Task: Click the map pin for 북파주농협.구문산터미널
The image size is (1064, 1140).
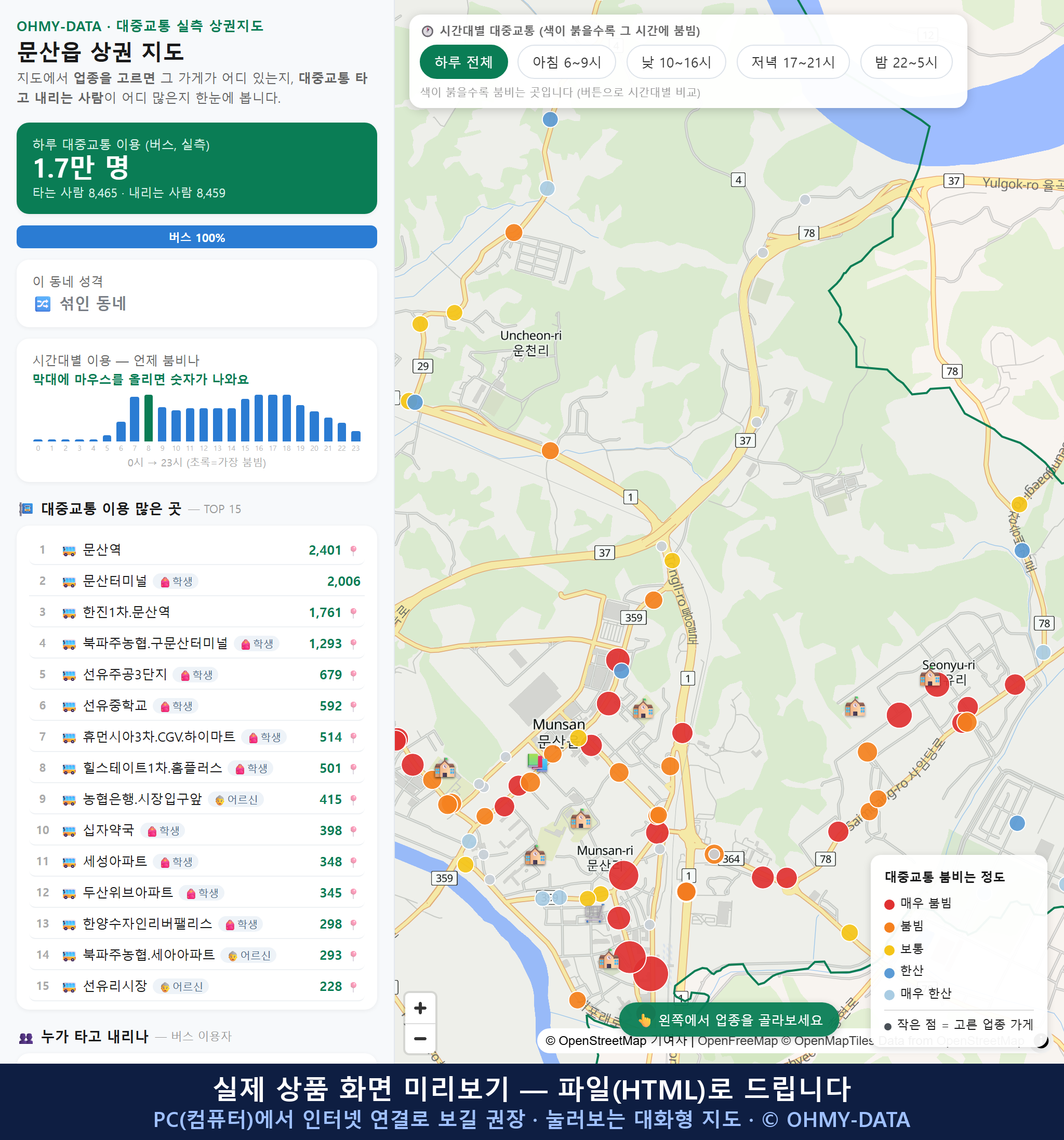Action: click(353, 644)
